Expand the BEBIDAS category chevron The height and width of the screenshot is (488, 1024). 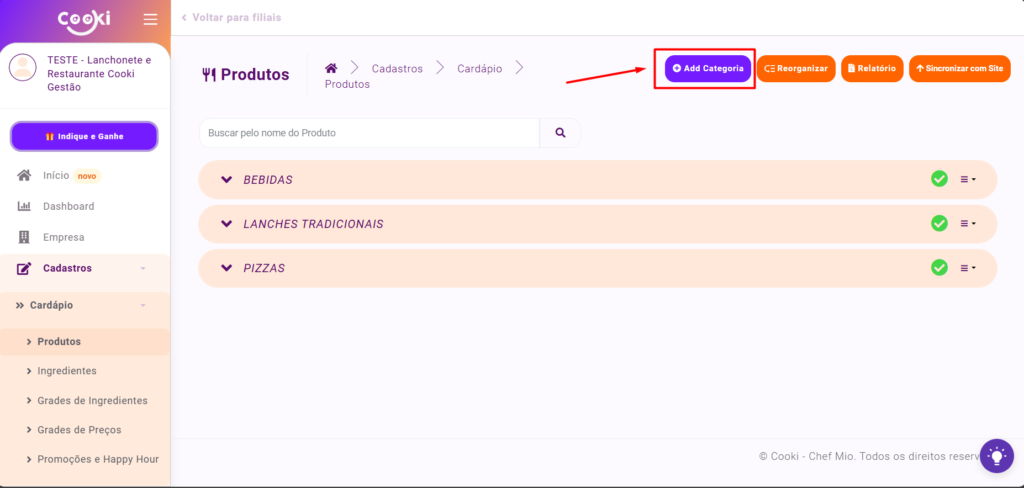(x=226, y=180)
